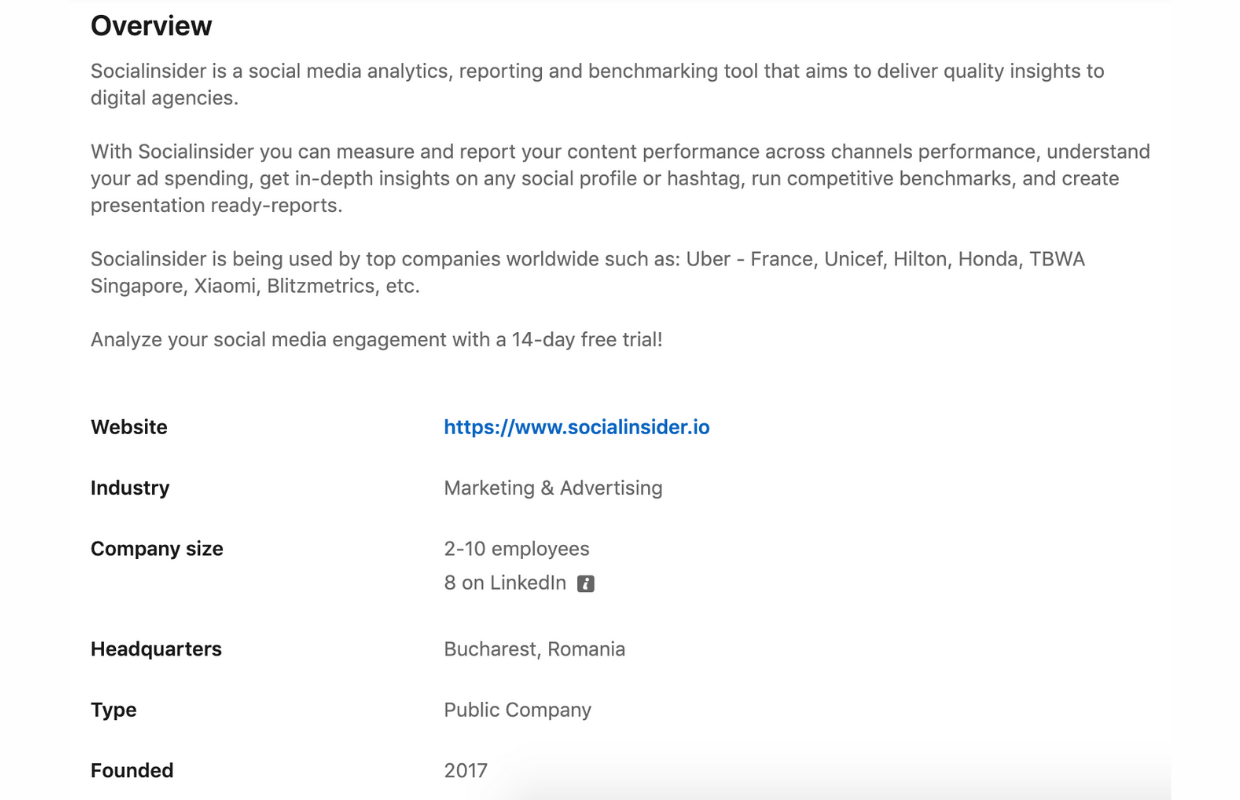Click the paragraph starting With Socialinsider you can

(620, 179)
